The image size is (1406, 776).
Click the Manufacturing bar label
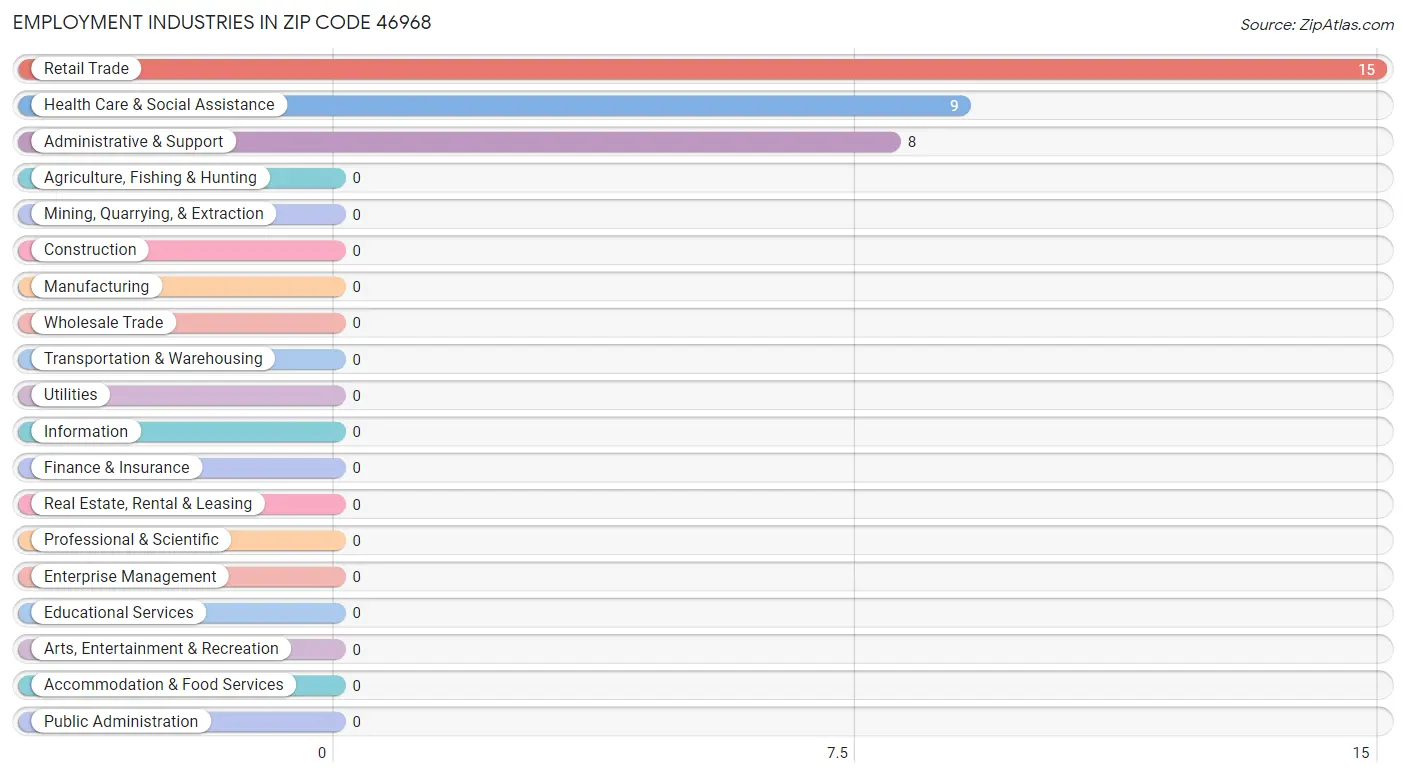[x=96, y=287]
